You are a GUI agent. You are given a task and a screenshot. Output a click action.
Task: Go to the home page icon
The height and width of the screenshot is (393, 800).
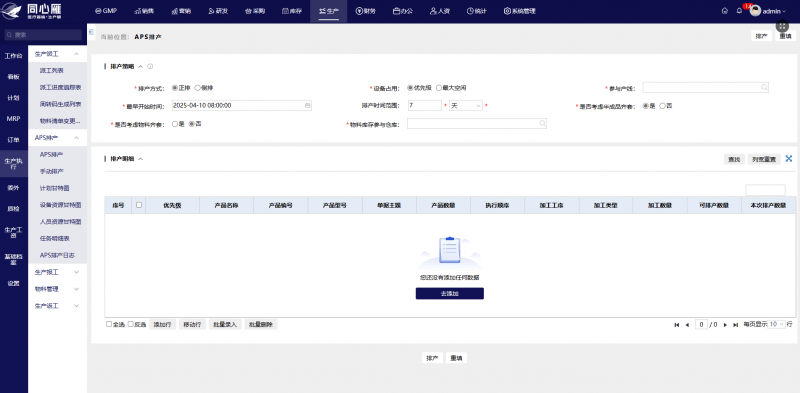coord(724,11)
